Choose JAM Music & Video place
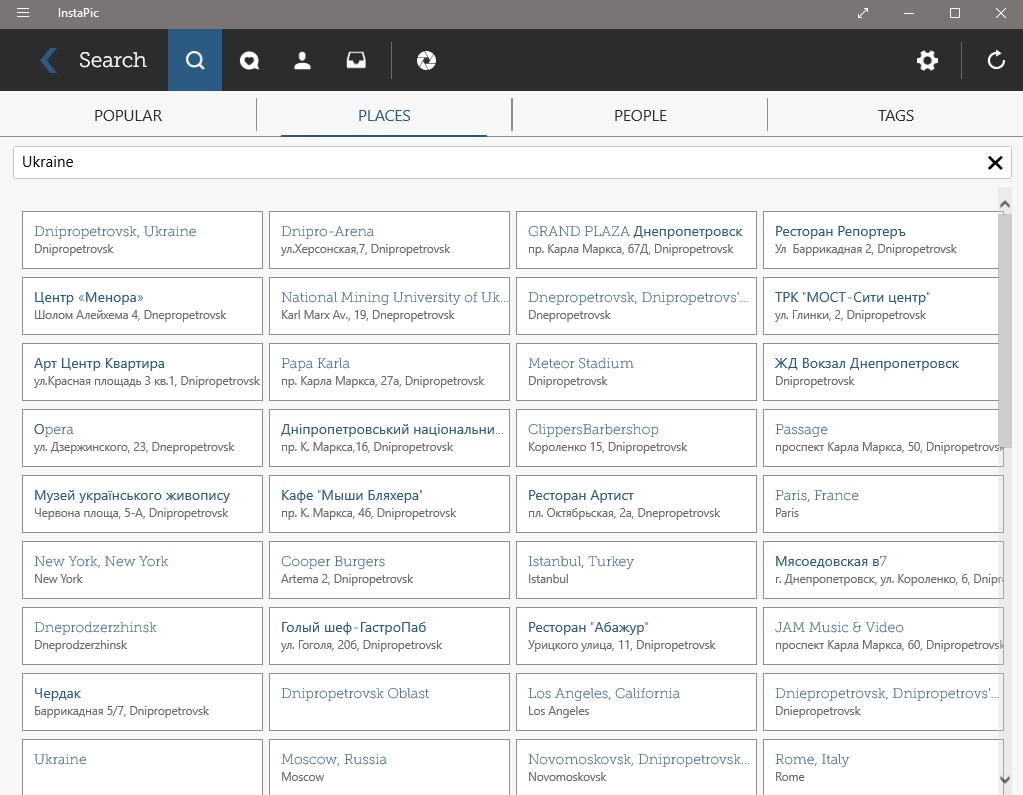Screen dimensions: 1023x795 [x=883, y=636]
